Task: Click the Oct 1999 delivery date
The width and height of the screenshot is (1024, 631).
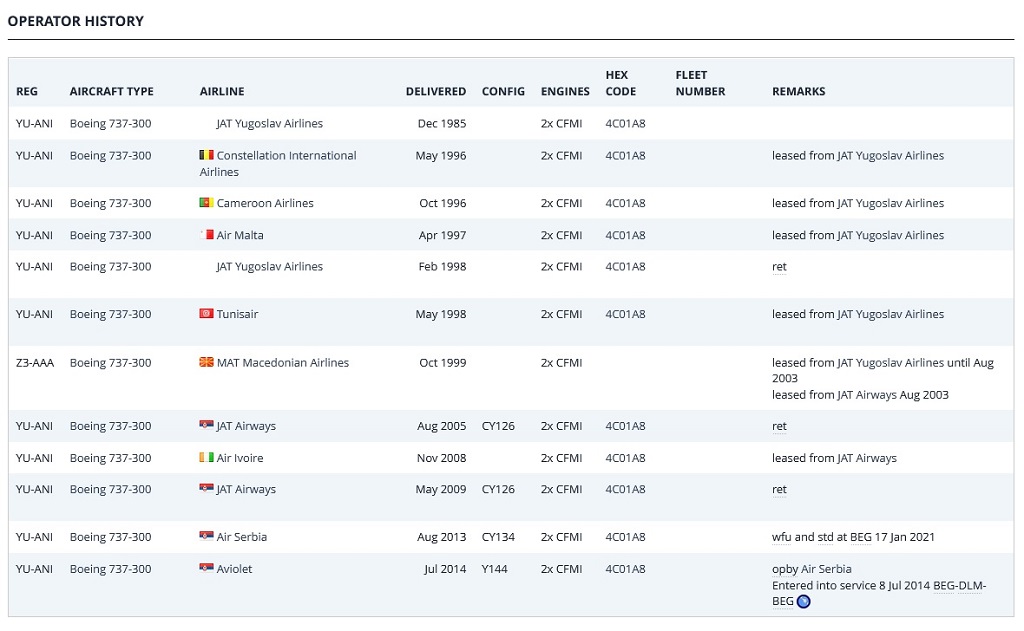Action: pyautogui.click(x=443, y=363)
